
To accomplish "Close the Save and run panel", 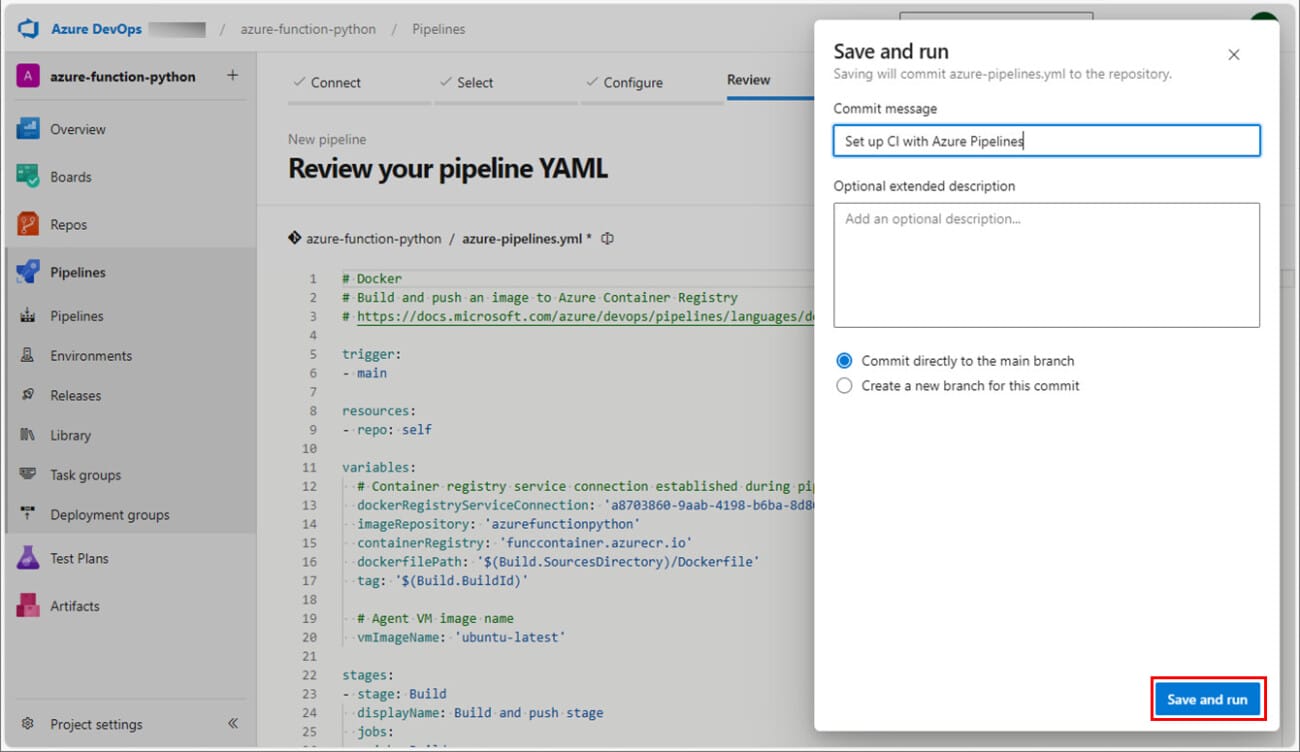I will pos(1233,54).
